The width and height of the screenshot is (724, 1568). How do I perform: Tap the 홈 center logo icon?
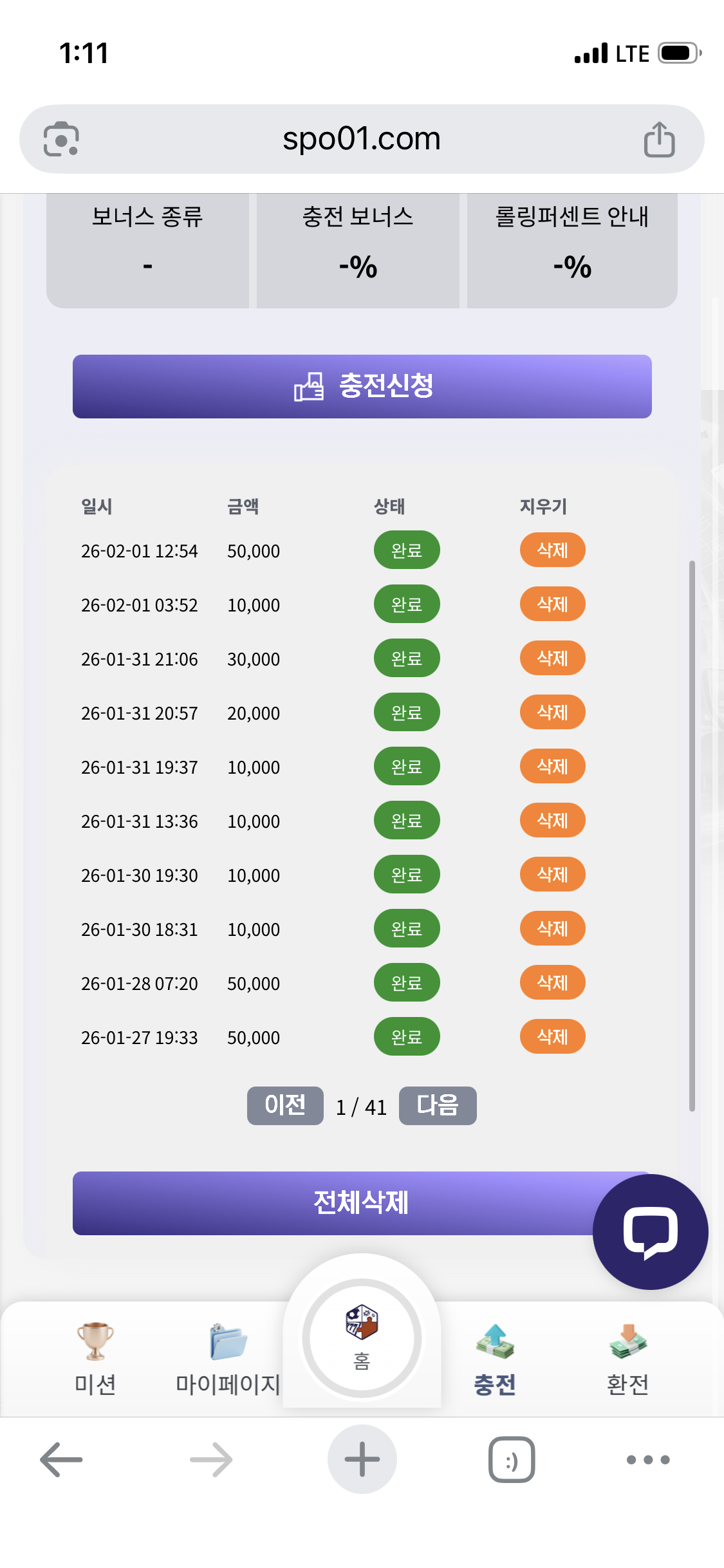(x=362, y=1323)
